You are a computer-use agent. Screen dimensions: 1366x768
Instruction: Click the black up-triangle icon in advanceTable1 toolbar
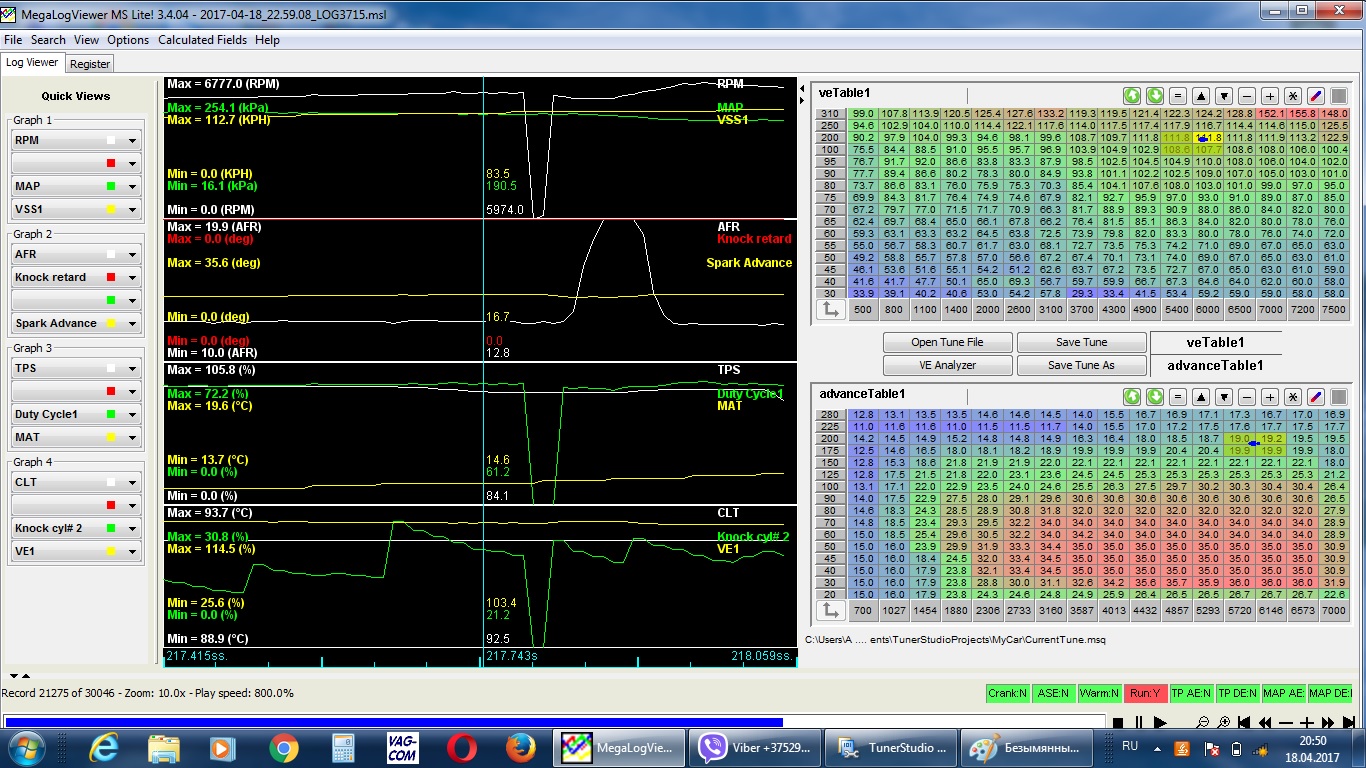(1201, 397)
